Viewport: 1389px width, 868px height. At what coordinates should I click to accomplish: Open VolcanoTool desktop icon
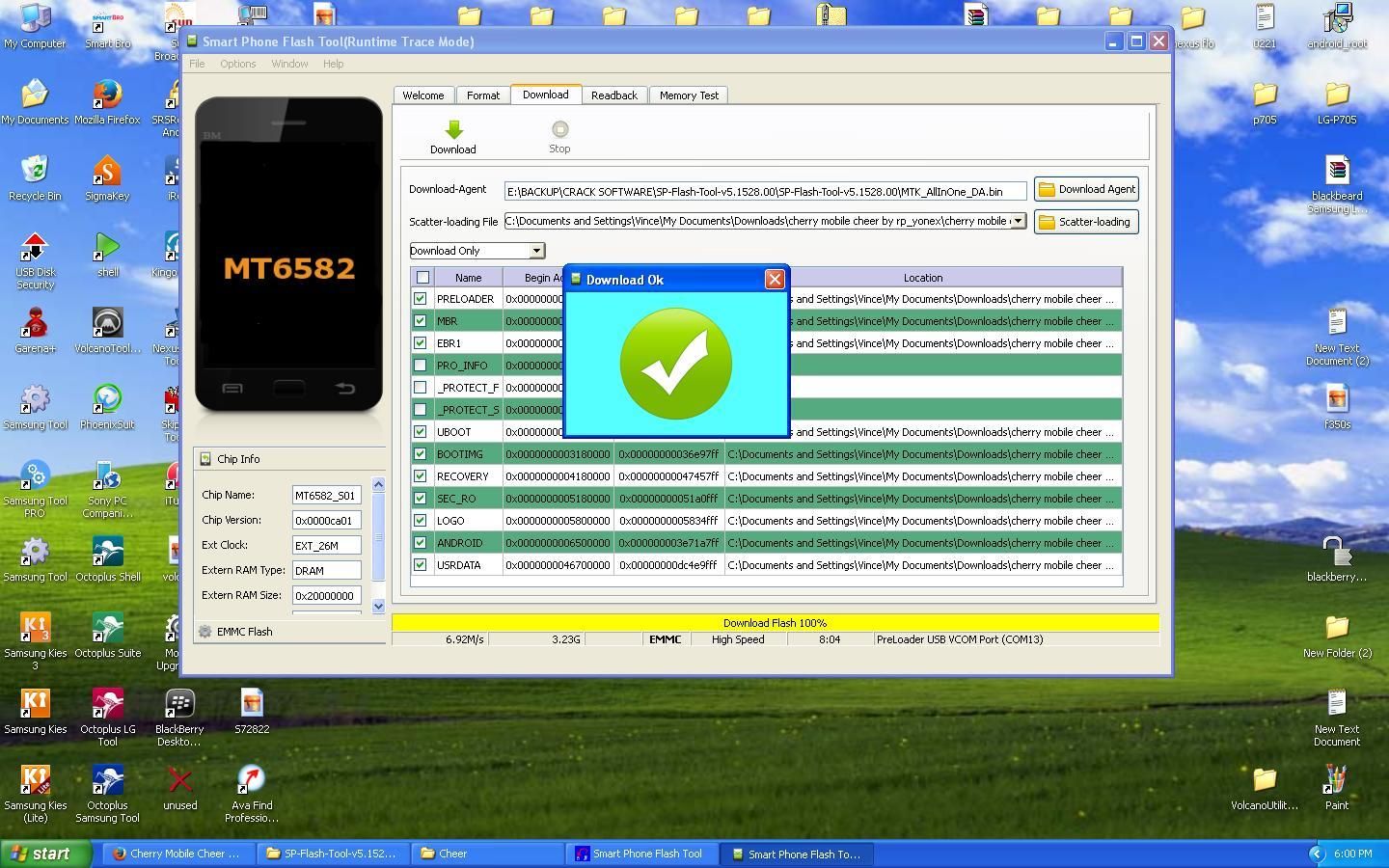(107, 331)
